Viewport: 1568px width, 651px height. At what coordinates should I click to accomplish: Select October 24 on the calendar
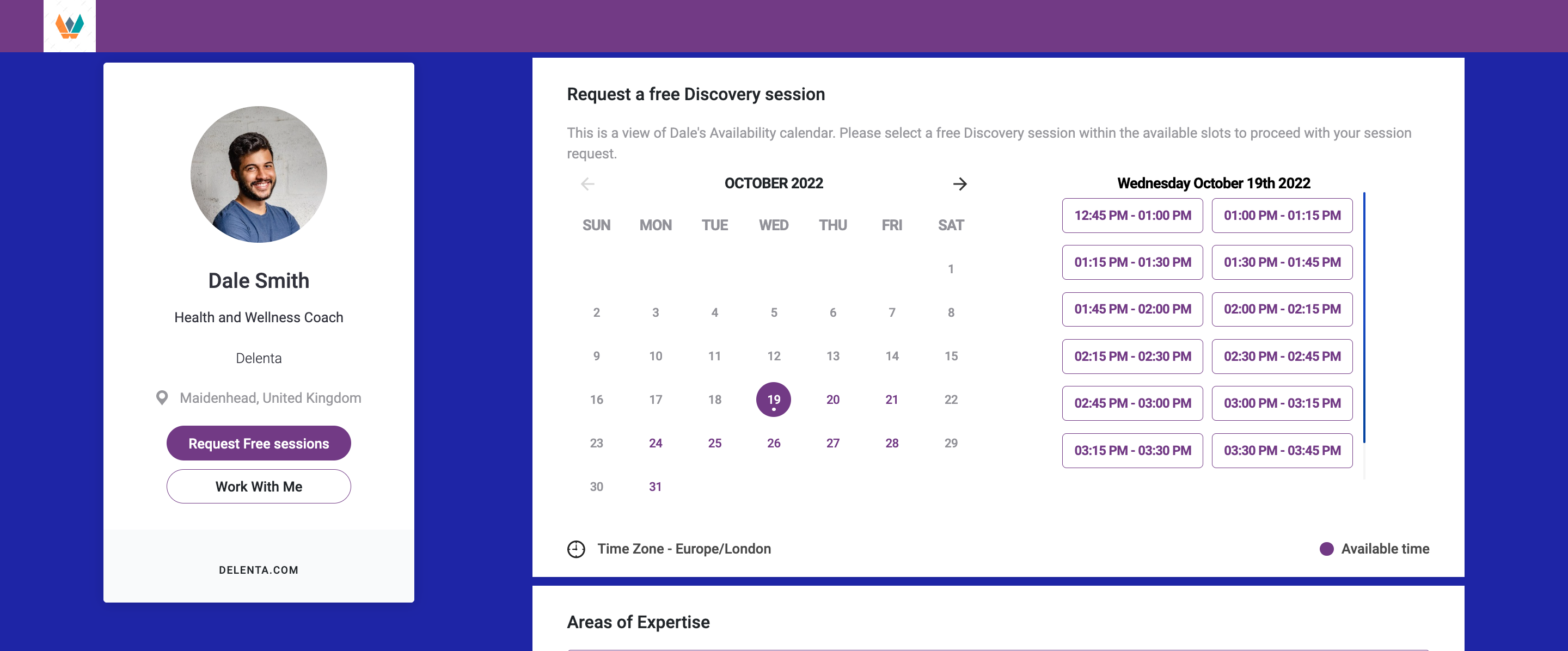[655, 444]
